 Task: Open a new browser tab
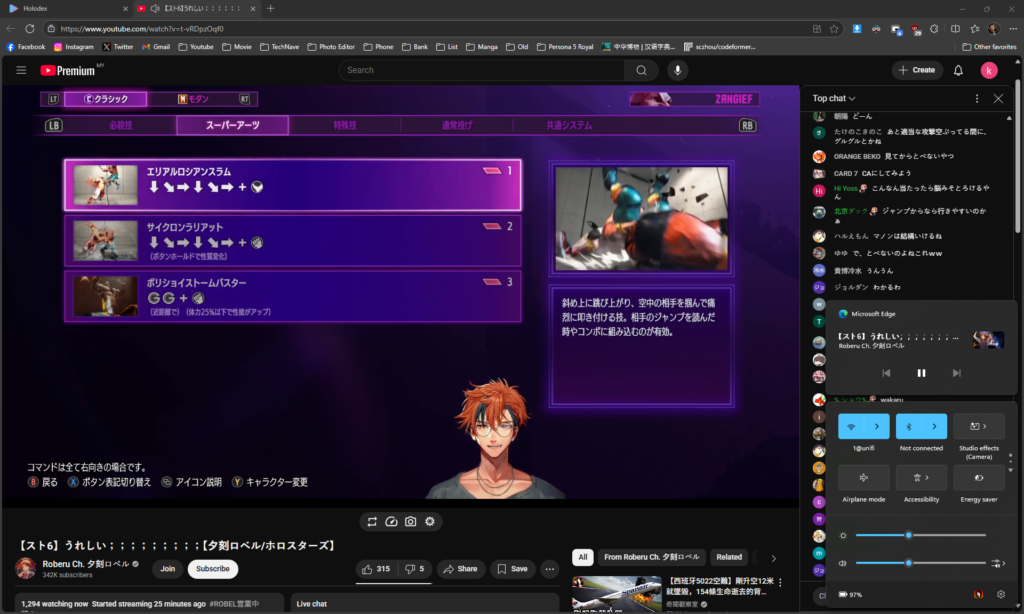[x=270, y=8]
